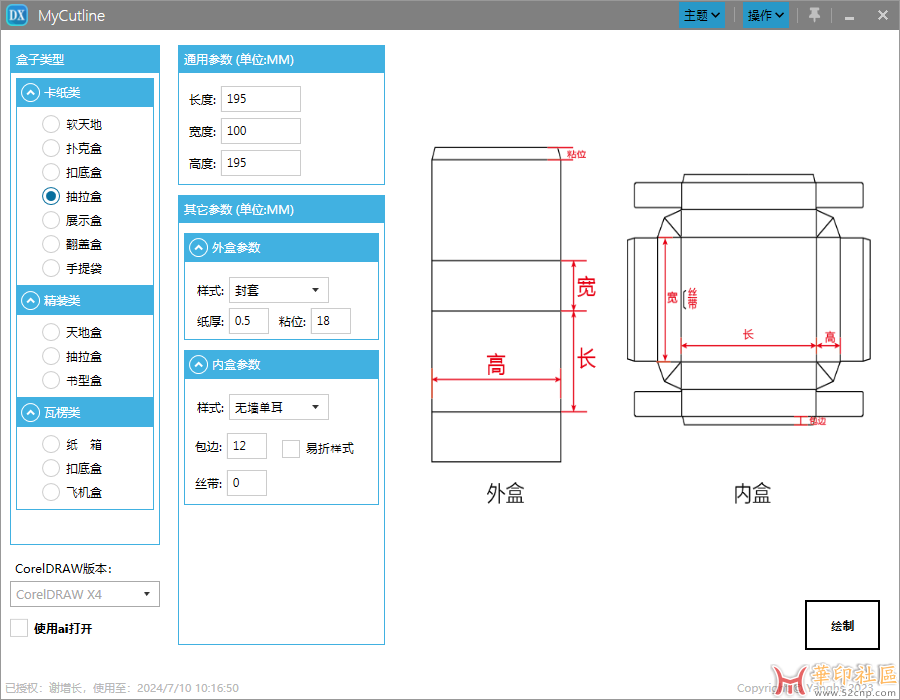The width and height of the screenshot is (900, 700).
Task: Click the pin window icon in title bar
Action: coord(814,15)
